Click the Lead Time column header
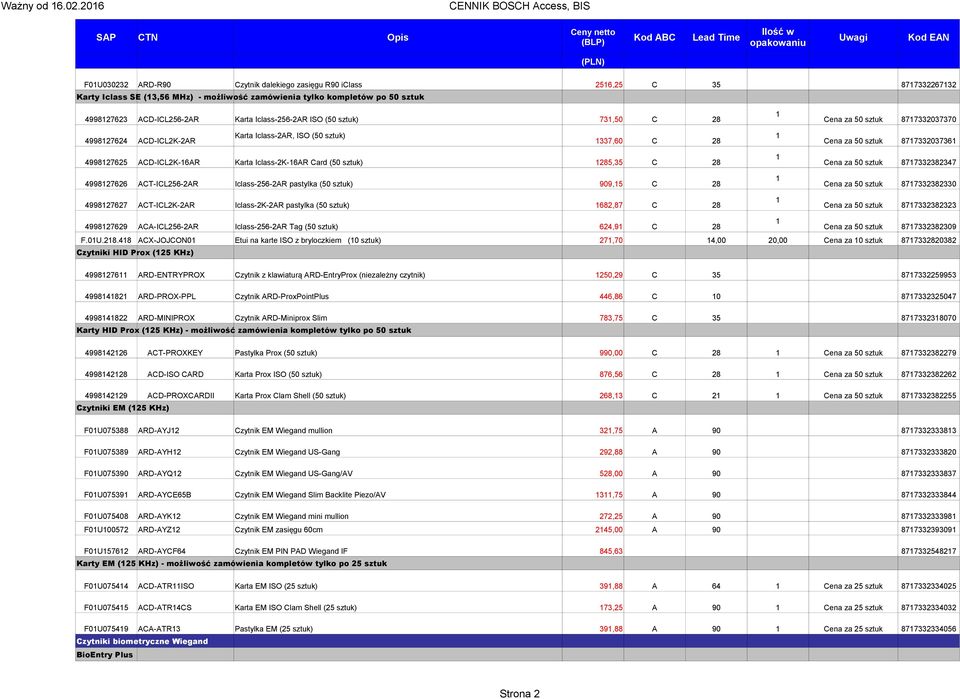 tap(716, 37)
